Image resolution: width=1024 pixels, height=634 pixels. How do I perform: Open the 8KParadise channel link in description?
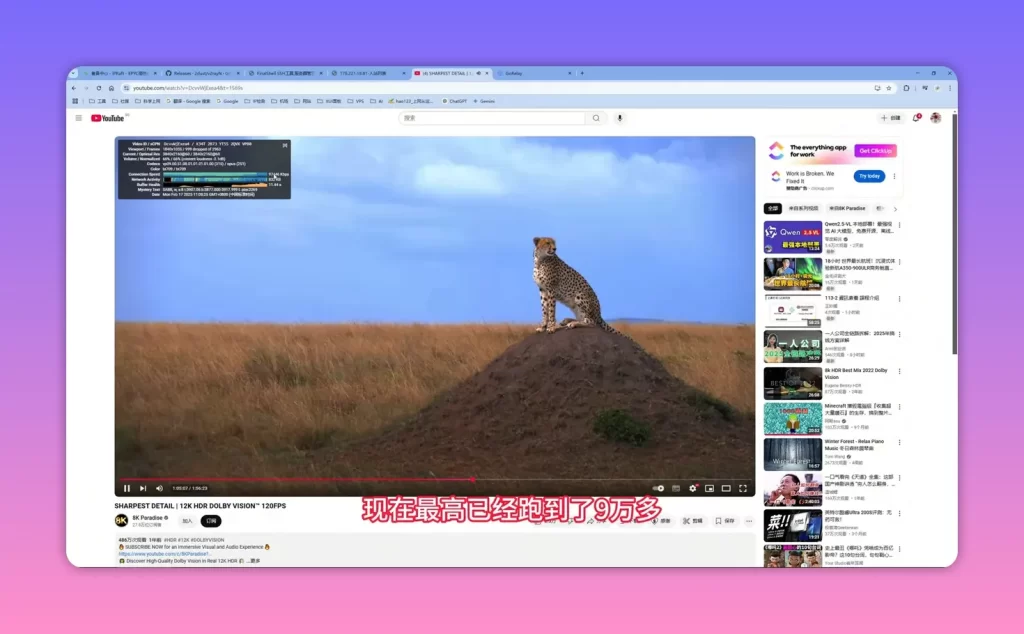[165, 554]
